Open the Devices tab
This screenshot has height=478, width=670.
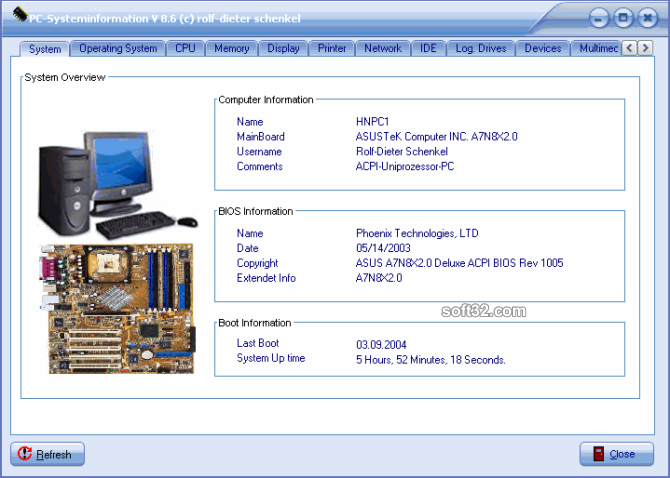[543, 49]
